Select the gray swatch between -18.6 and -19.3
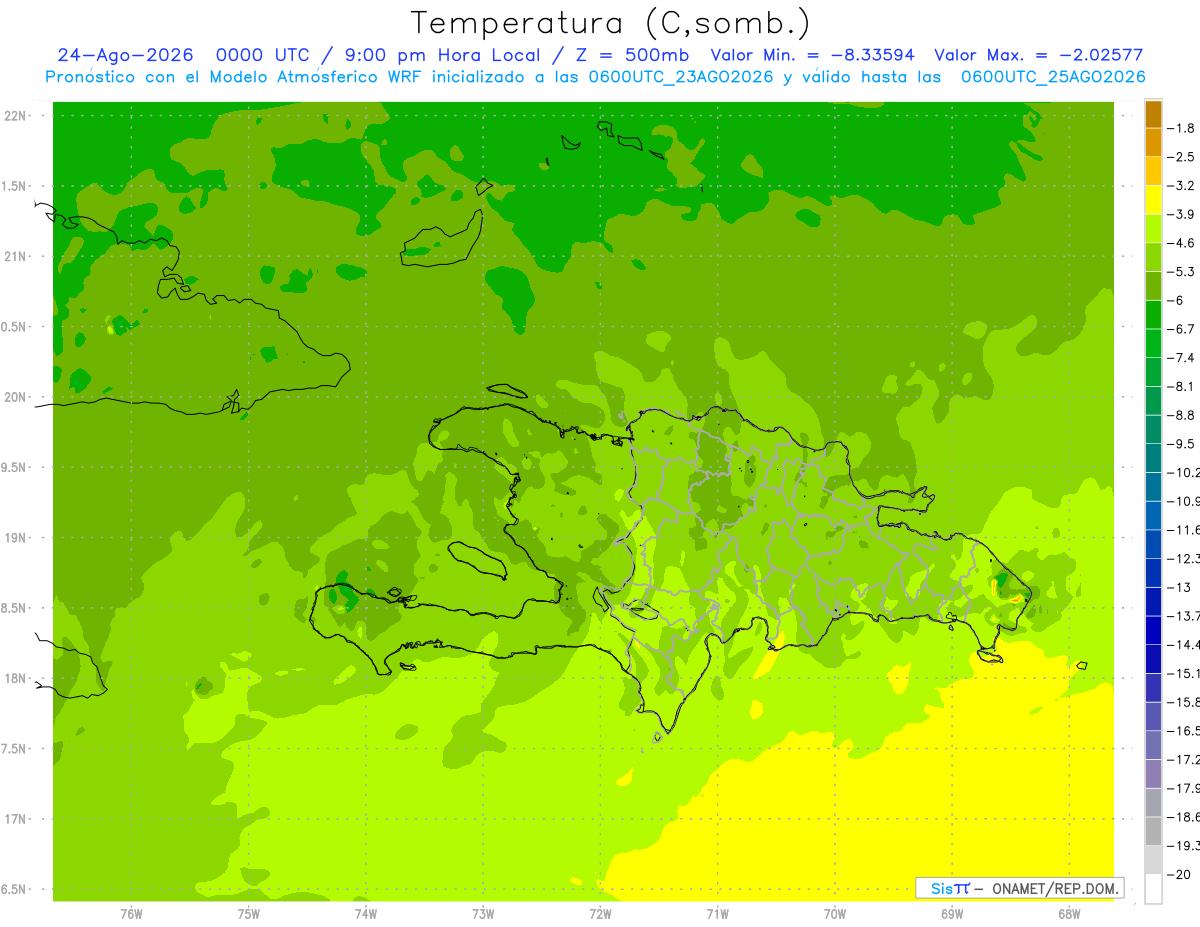The width and height of the screenshot is (1200, 927). click(1153, 831)
